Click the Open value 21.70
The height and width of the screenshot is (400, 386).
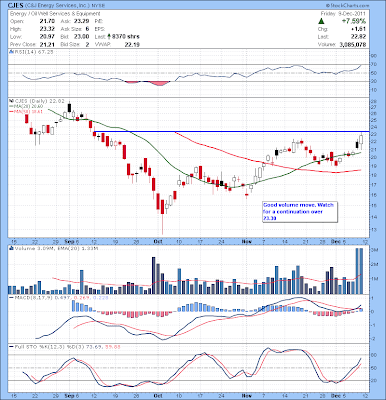point(47,21)
